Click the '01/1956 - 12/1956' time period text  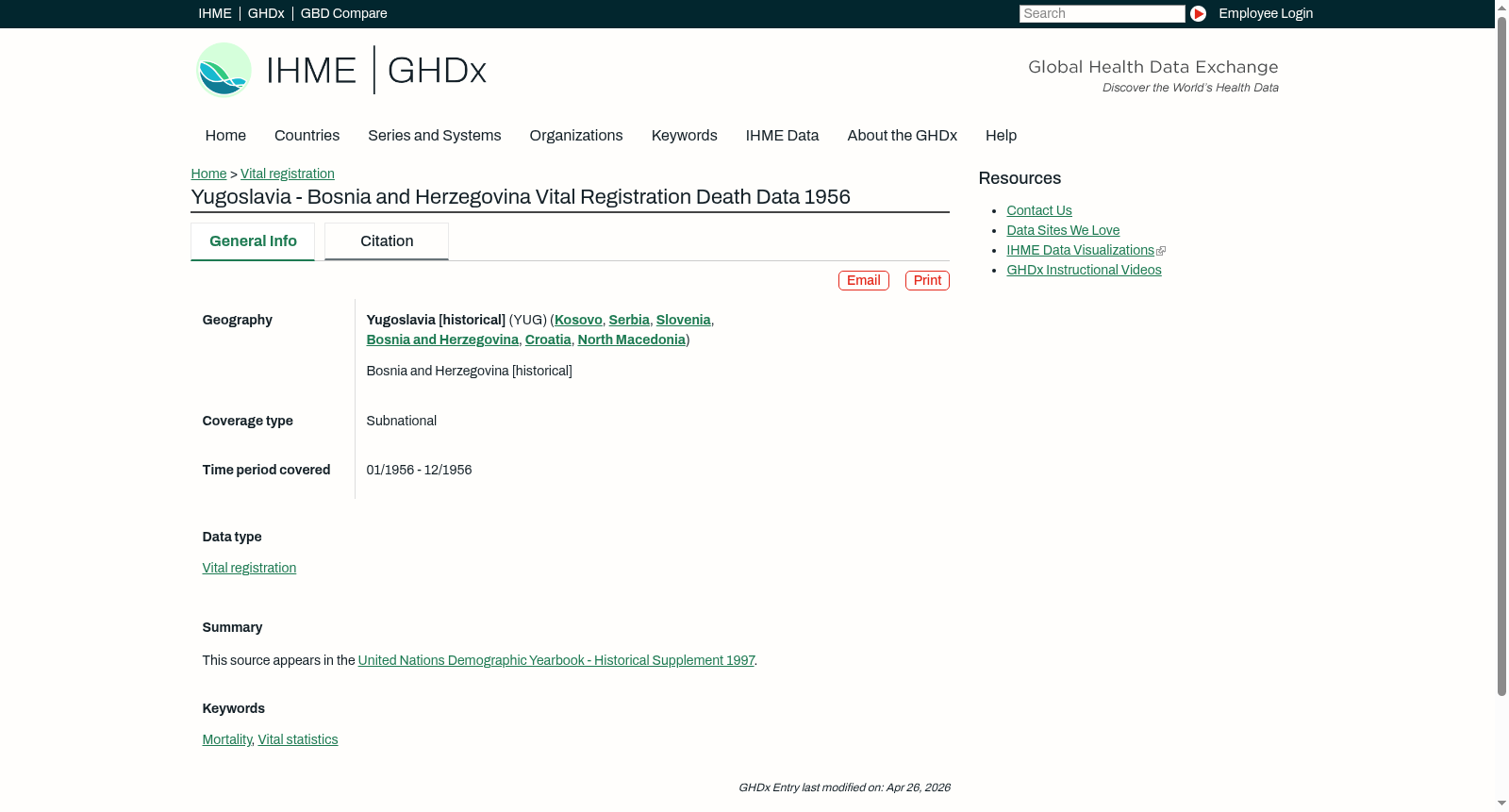[419, 470]
